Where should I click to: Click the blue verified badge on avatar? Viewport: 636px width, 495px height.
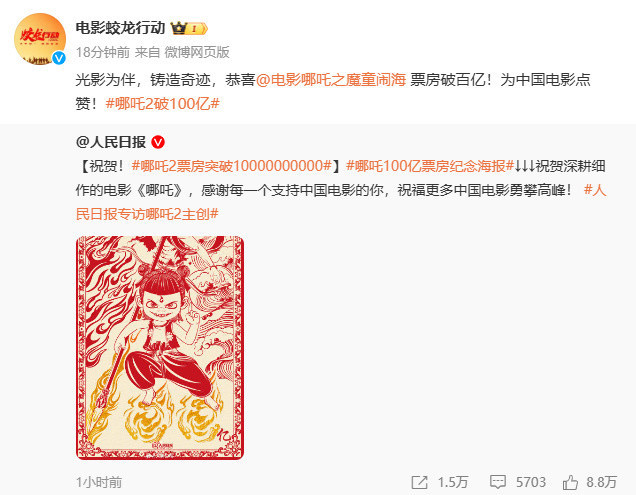click(x=59, y=58)
